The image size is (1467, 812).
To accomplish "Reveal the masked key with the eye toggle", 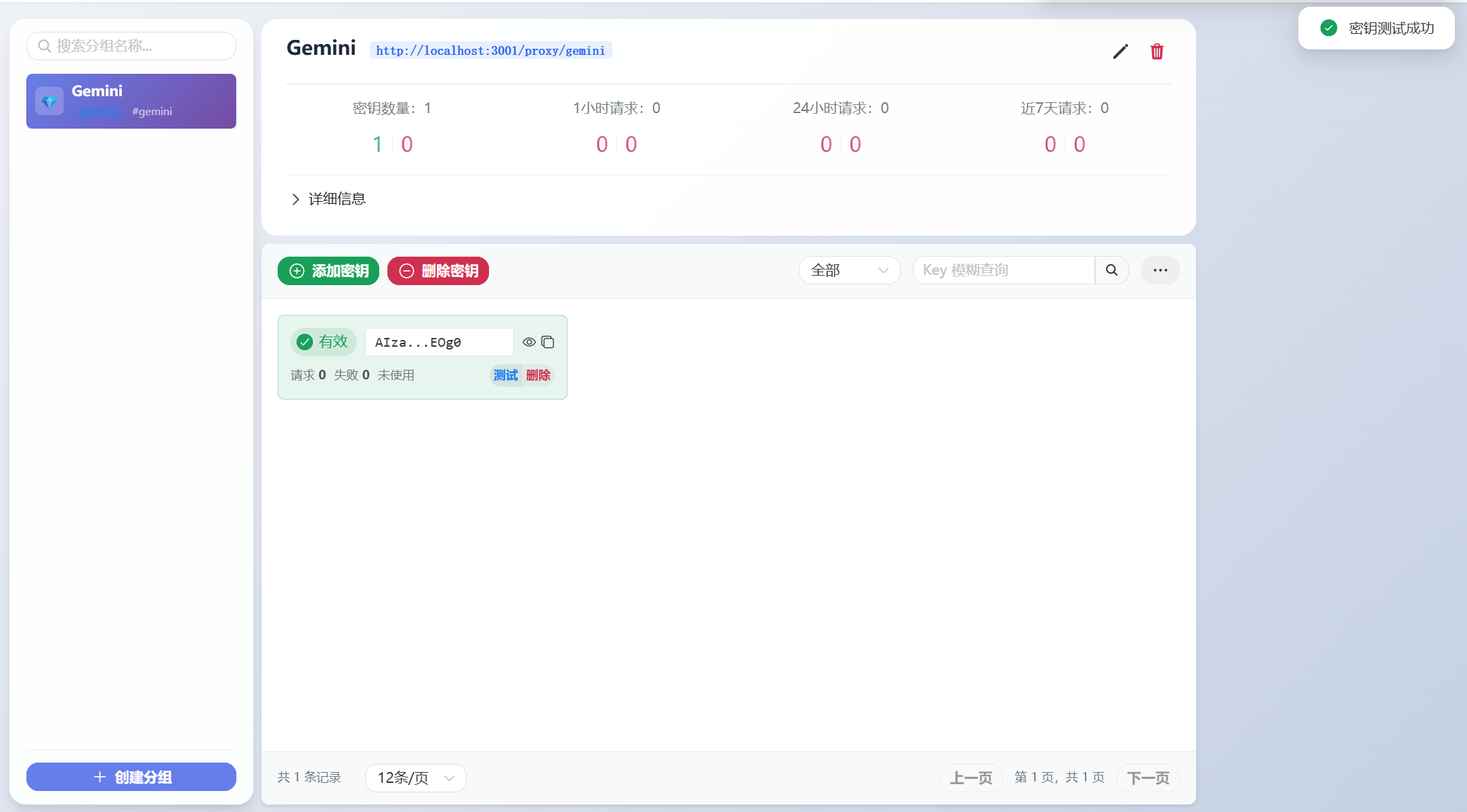I will [529, 342].
